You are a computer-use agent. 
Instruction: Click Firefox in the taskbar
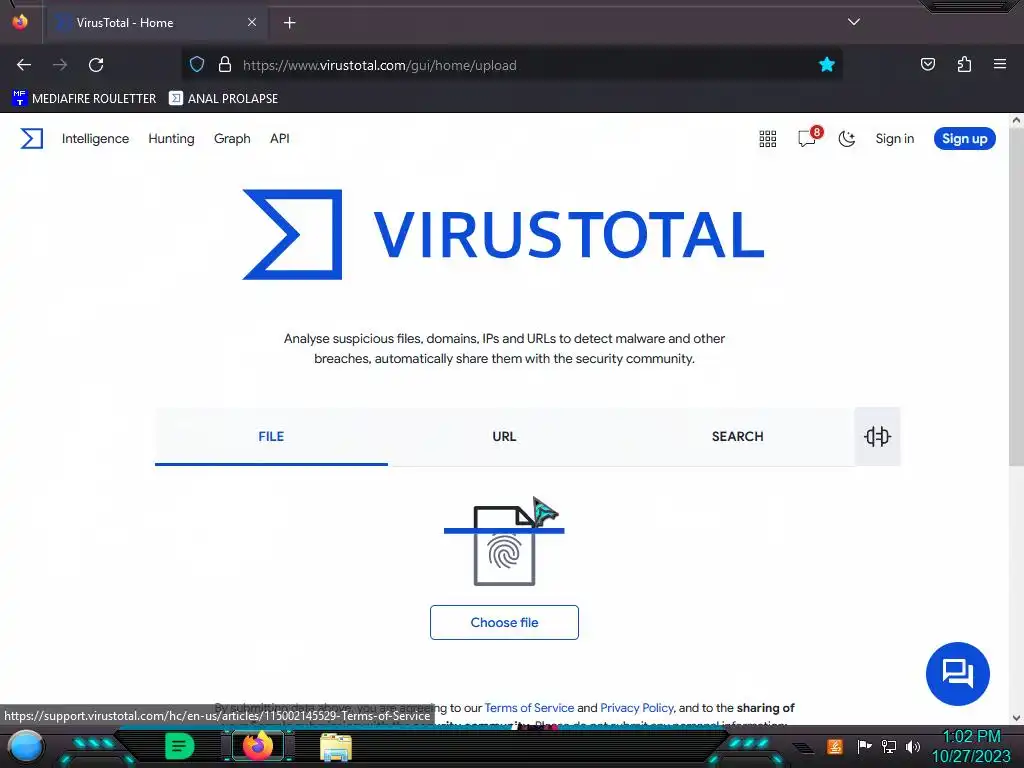coord(258,746)
